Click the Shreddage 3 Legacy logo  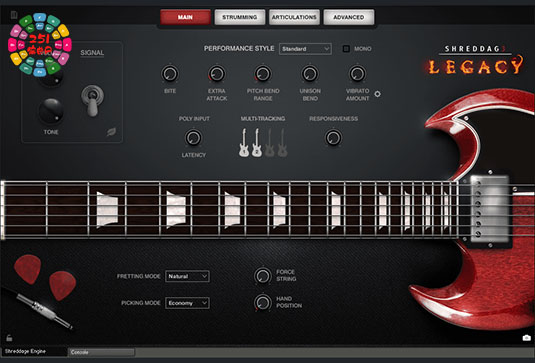(475, 60)
